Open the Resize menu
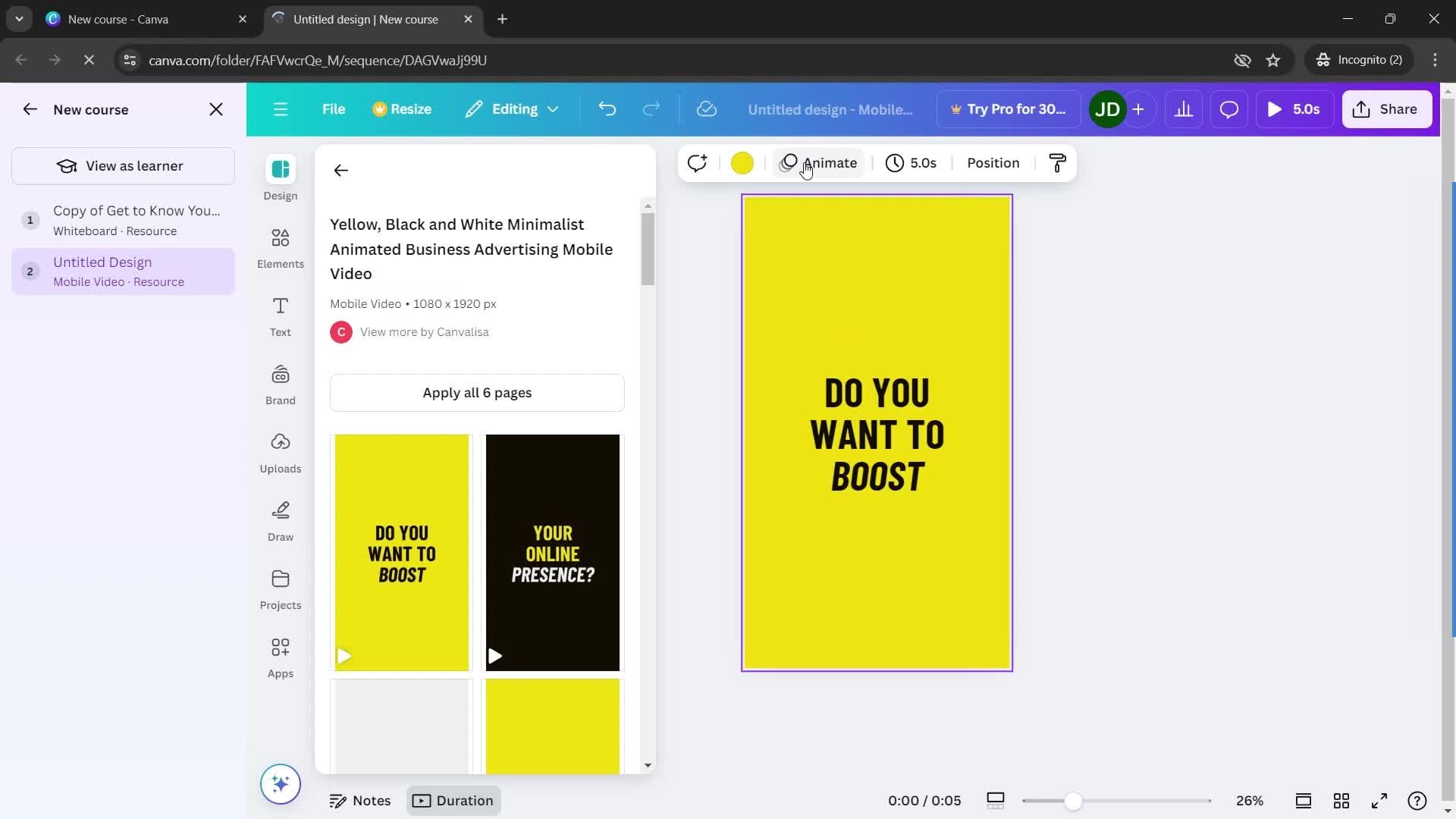Screen dimensions: 1456x819 coord(402,109)
